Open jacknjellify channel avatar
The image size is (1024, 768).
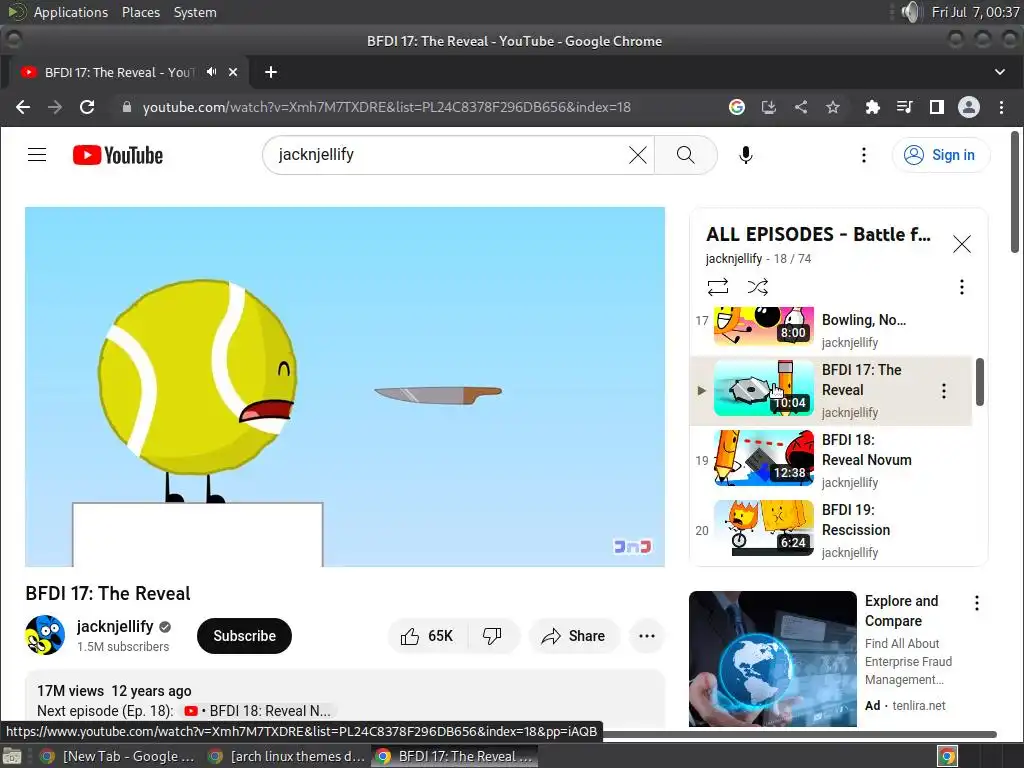tap(45, 635)
